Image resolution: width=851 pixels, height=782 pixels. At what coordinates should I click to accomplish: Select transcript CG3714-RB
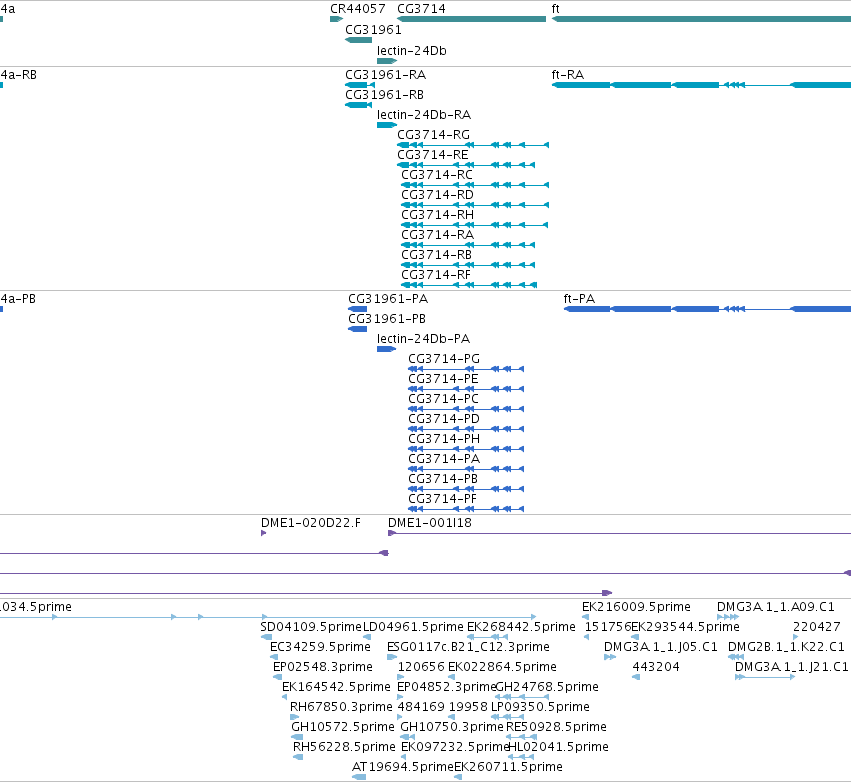tap(468, 266)
